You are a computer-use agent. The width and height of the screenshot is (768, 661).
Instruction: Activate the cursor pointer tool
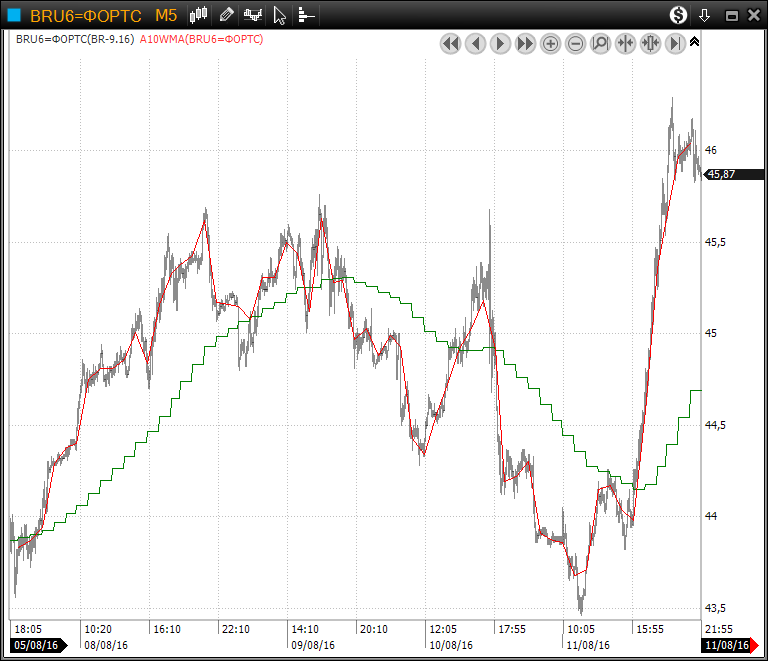pos(280,15)
